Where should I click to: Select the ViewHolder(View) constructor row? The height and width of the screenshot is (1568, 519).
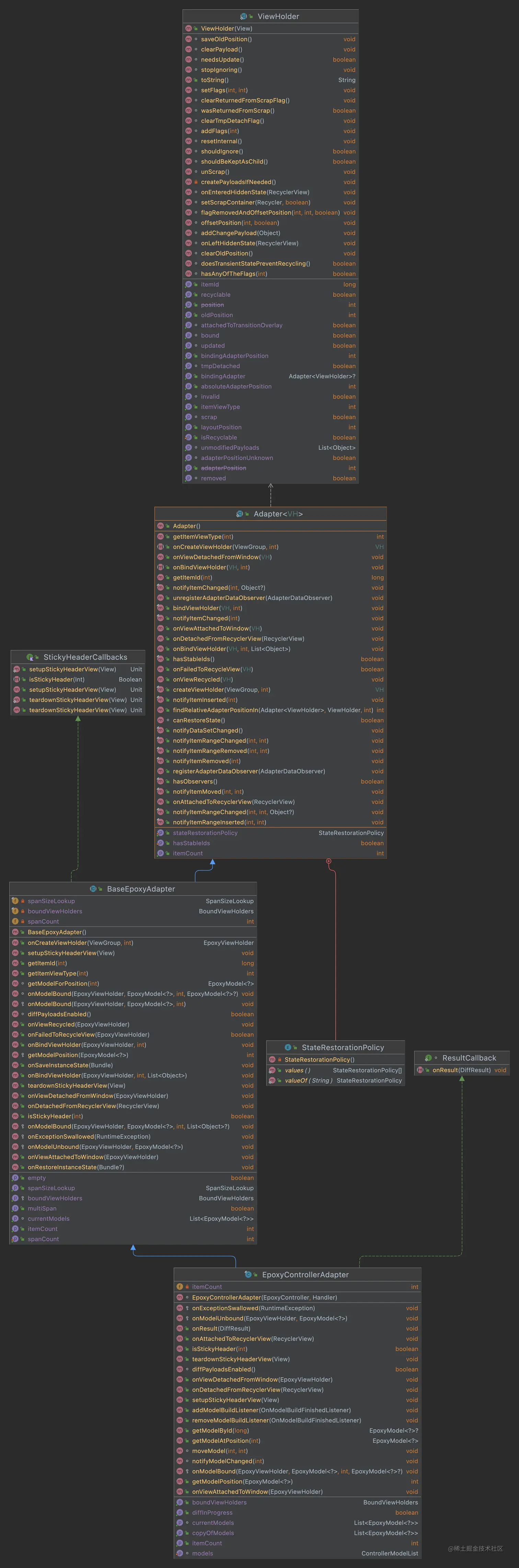pos(270,28)
